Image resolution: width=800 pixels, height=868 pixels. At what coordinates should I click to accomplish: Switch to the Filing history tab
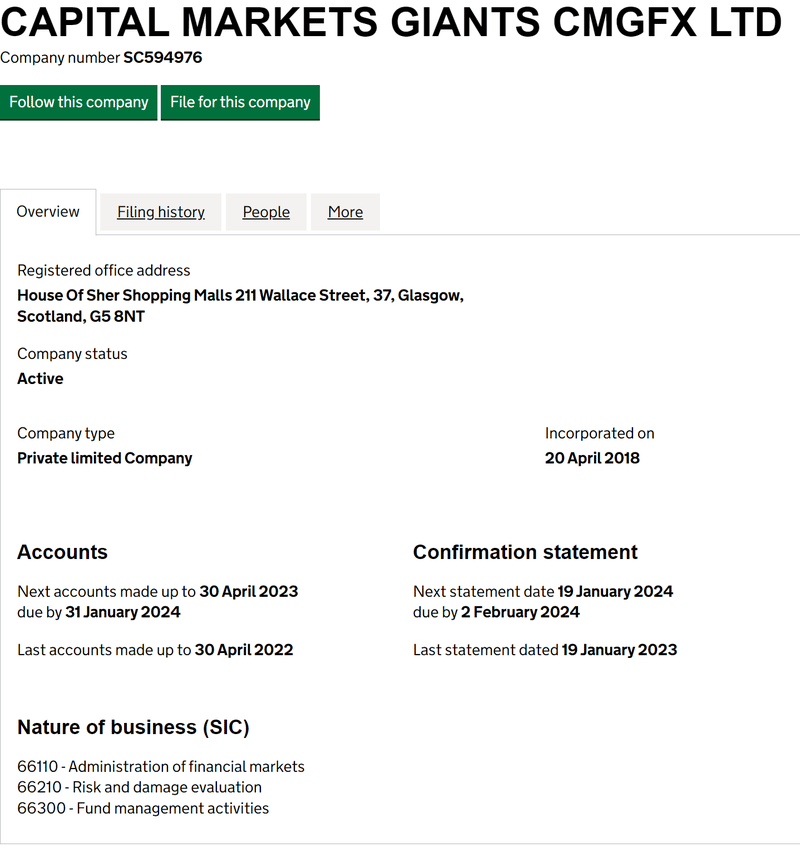(160, 212)
